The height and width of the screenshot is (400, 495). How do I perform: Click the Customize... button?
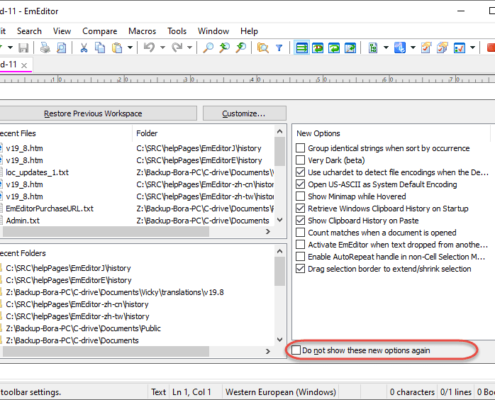point(244,113)
